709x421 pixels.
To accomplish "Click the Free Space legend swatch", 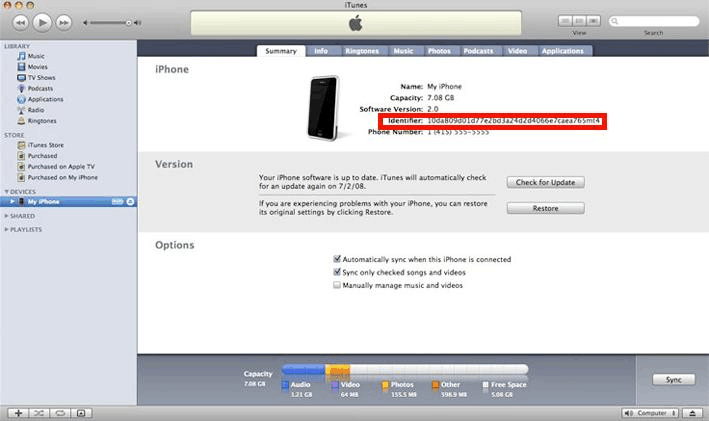I will coord(486,385).
